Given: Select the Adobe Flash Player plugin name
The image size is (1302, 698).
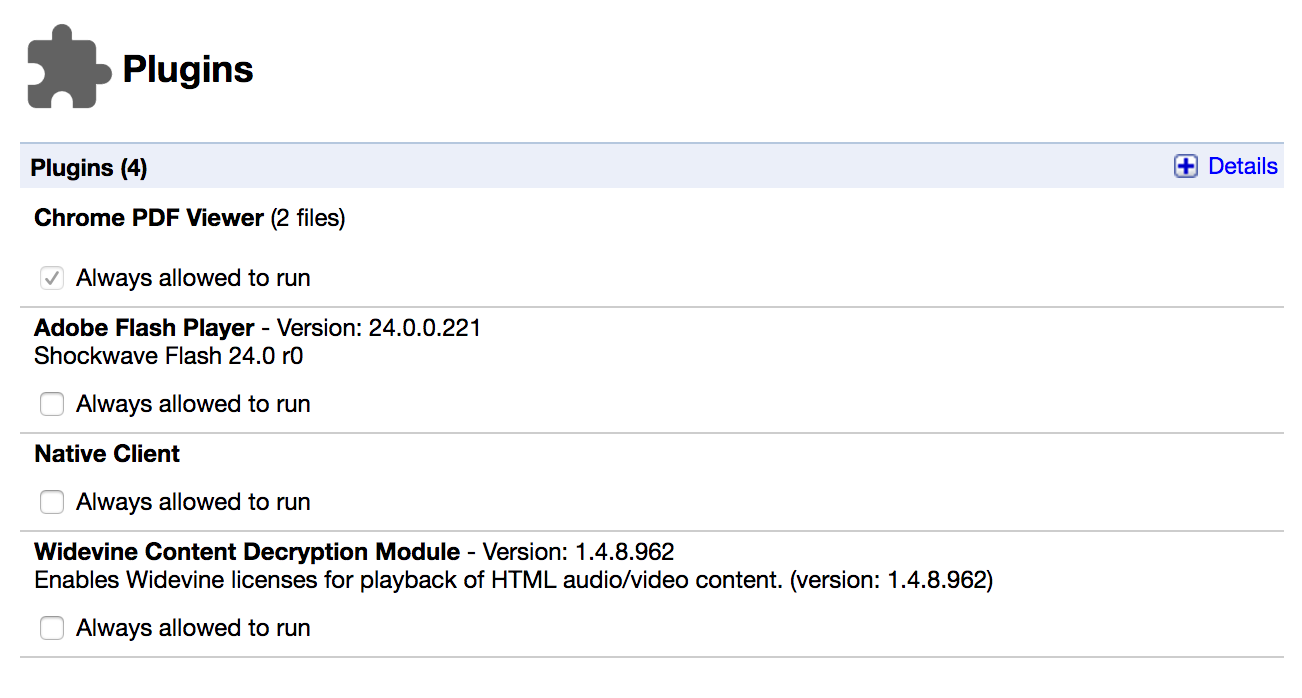Looking at the screenshot, I should (x=144, y=328).
